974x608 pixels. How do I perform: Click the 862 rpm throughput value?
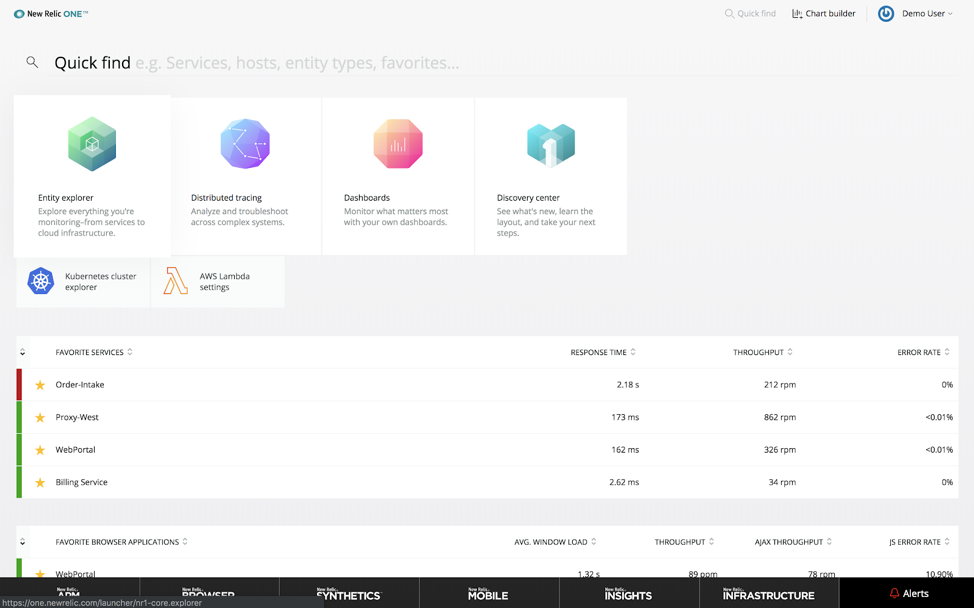(x=780, y=417)
